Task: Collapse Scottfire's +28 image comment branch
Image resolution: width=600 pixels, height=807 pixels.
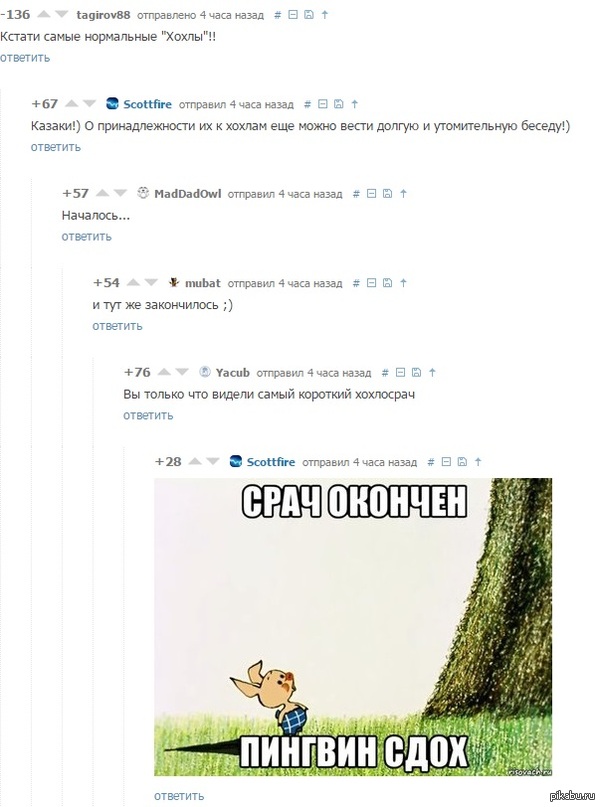Action: click(447, 462)
